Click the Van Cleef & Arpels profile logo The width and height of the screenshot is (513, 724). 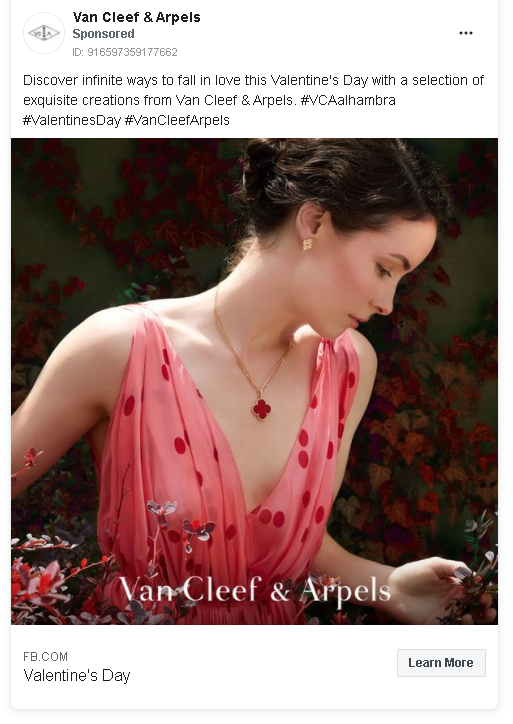pyautogui.click(x=44, y=33)
